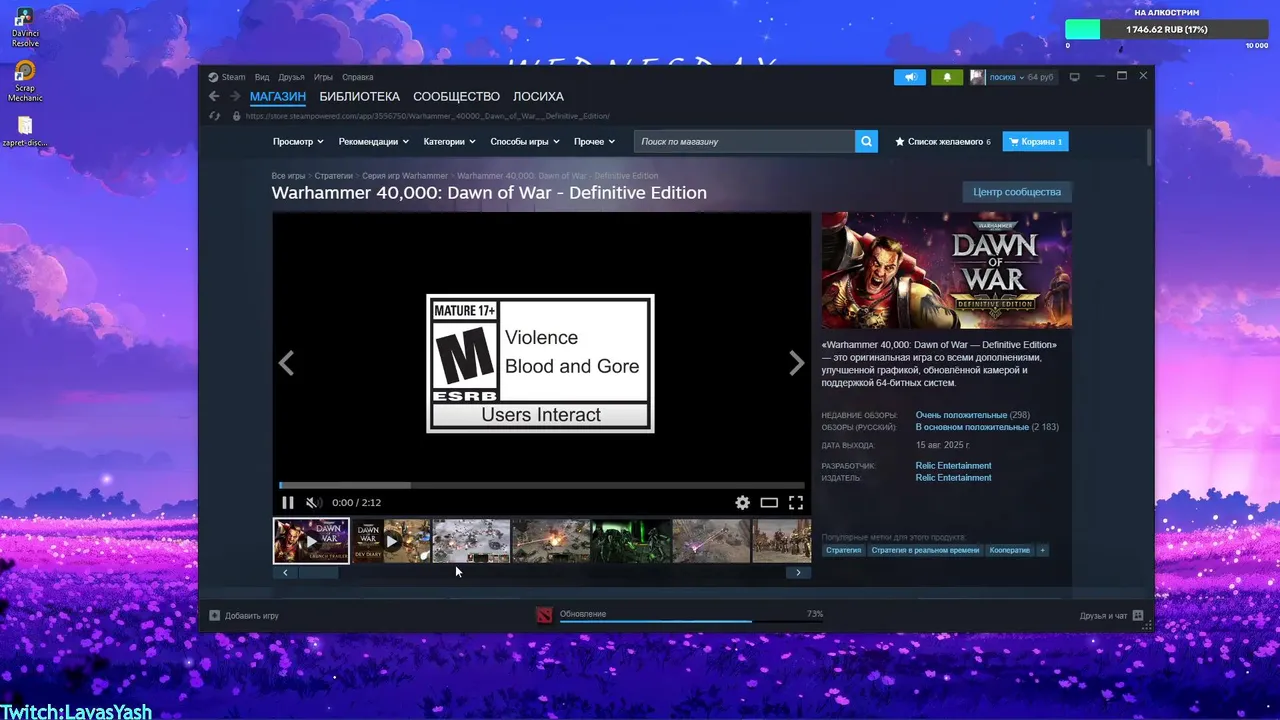Open Список желаемого wishlist
The width and height of the screenshot is (1280, 720).
tap(943, 142)
